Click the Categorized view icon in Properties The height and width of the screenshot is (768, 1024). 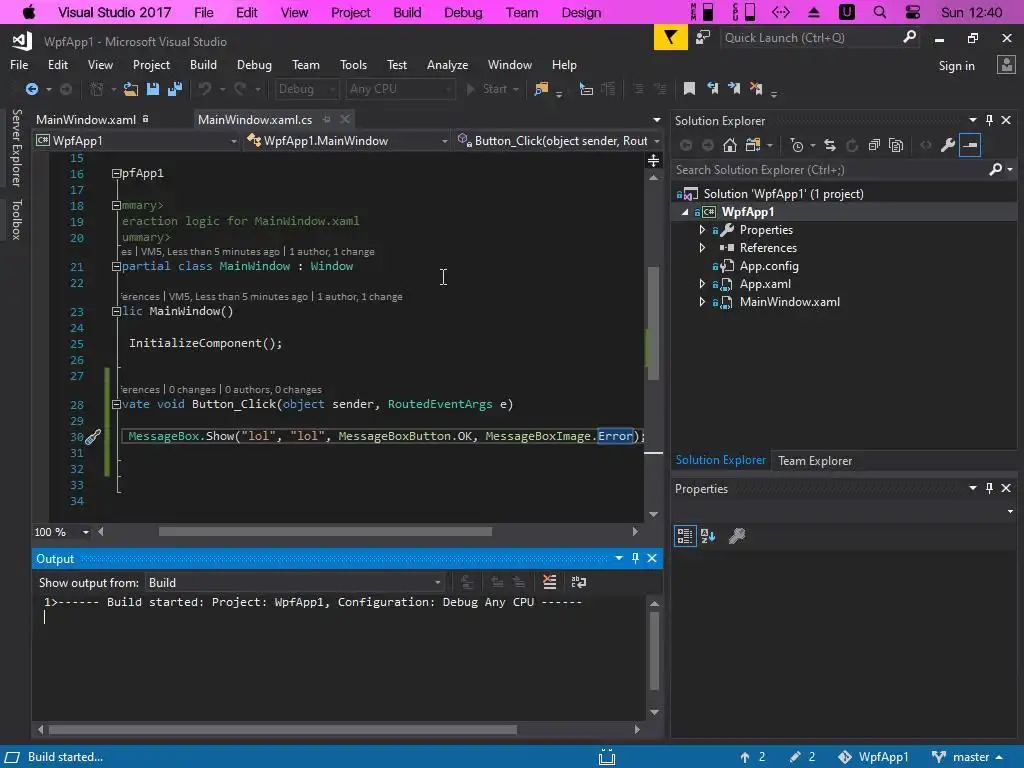(685, 536)
